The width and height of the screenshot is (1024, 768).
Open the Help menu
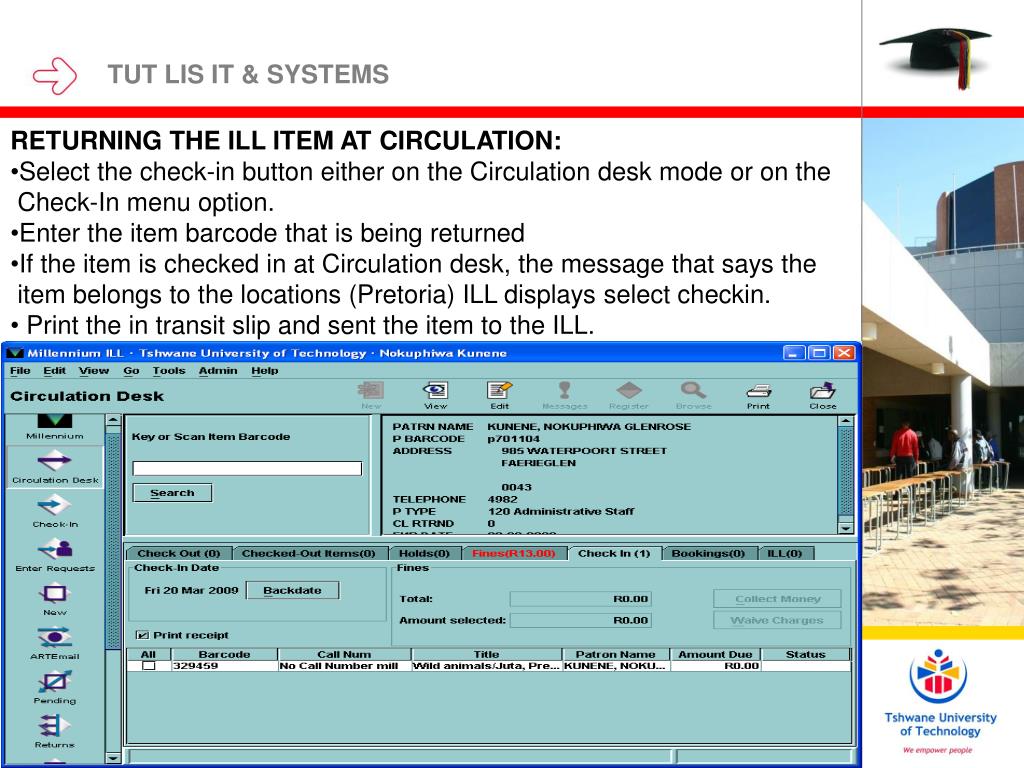[x=264, y=370]
